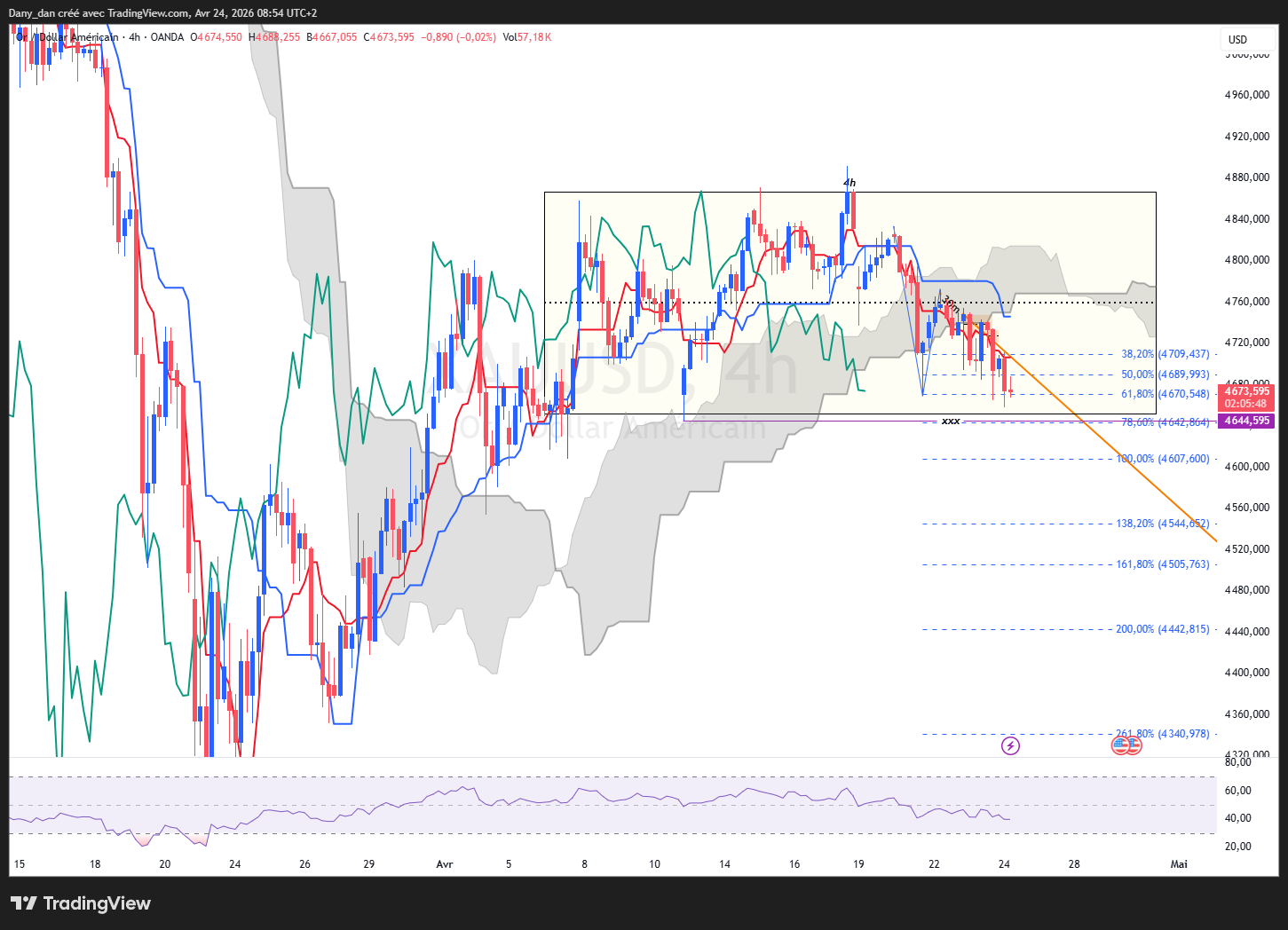This screenshot has height=930, width=1288.
Task: Click the '4h' annotation above the peak candle
Action: 849,184
